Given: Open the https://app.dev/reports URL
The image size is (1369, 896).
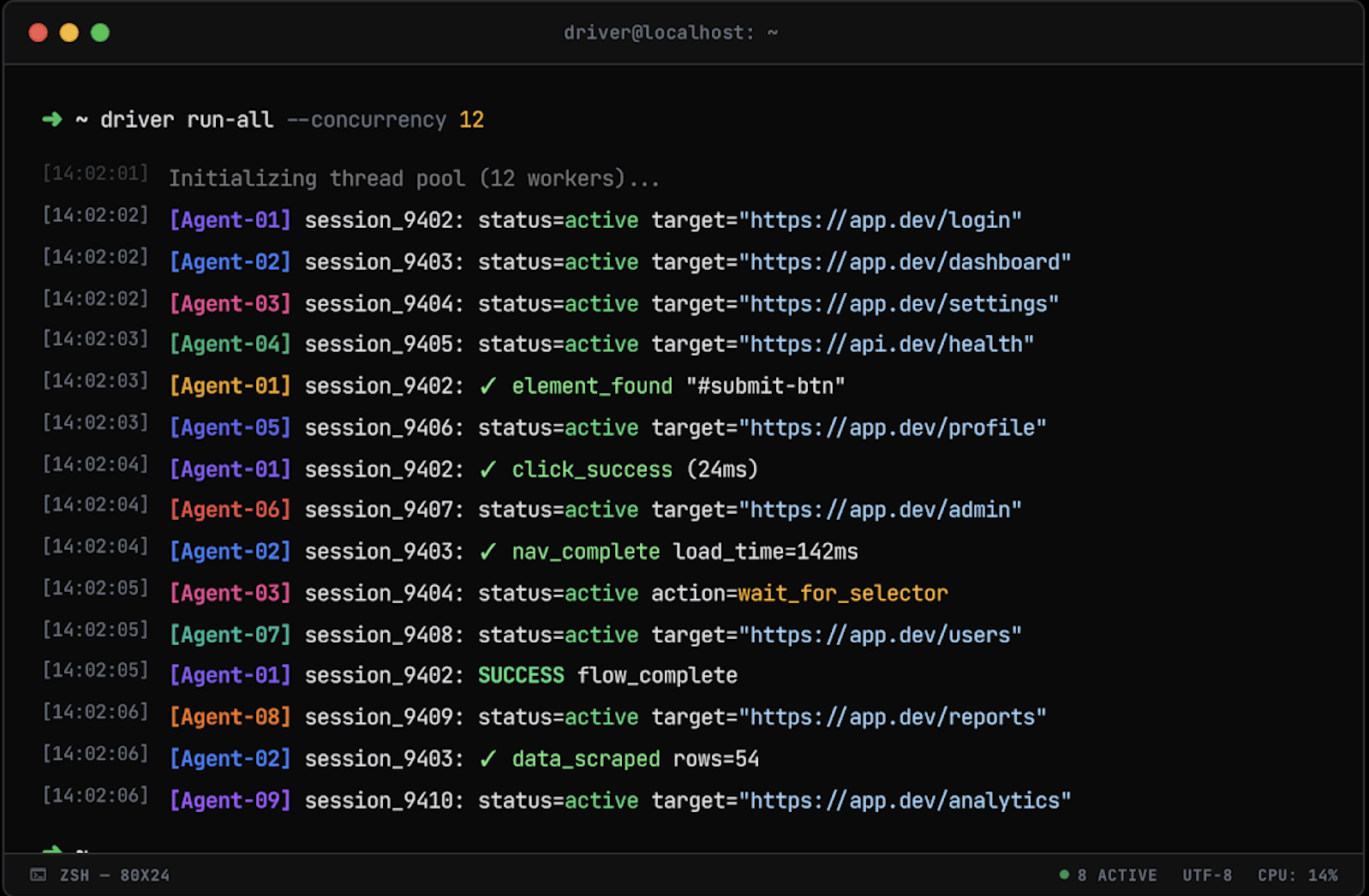Looking at the screenshot, I should click(x=893, y=717).
